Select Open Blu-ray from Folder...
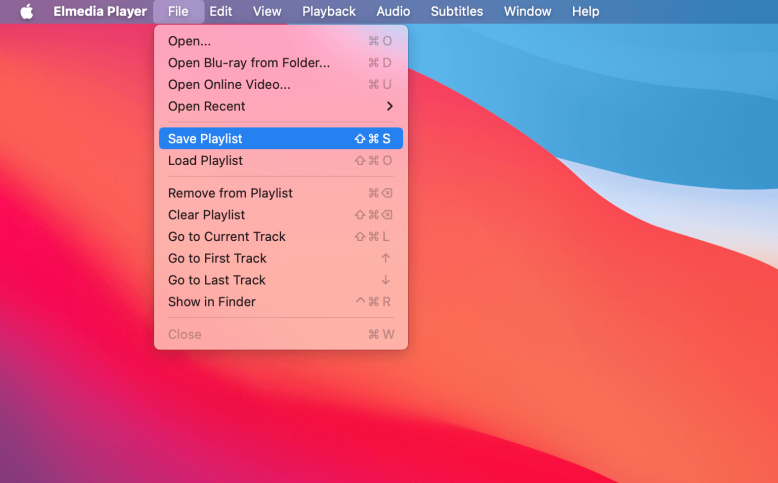The width and height of the screenshot is (778, 483). tap(281, 63)
